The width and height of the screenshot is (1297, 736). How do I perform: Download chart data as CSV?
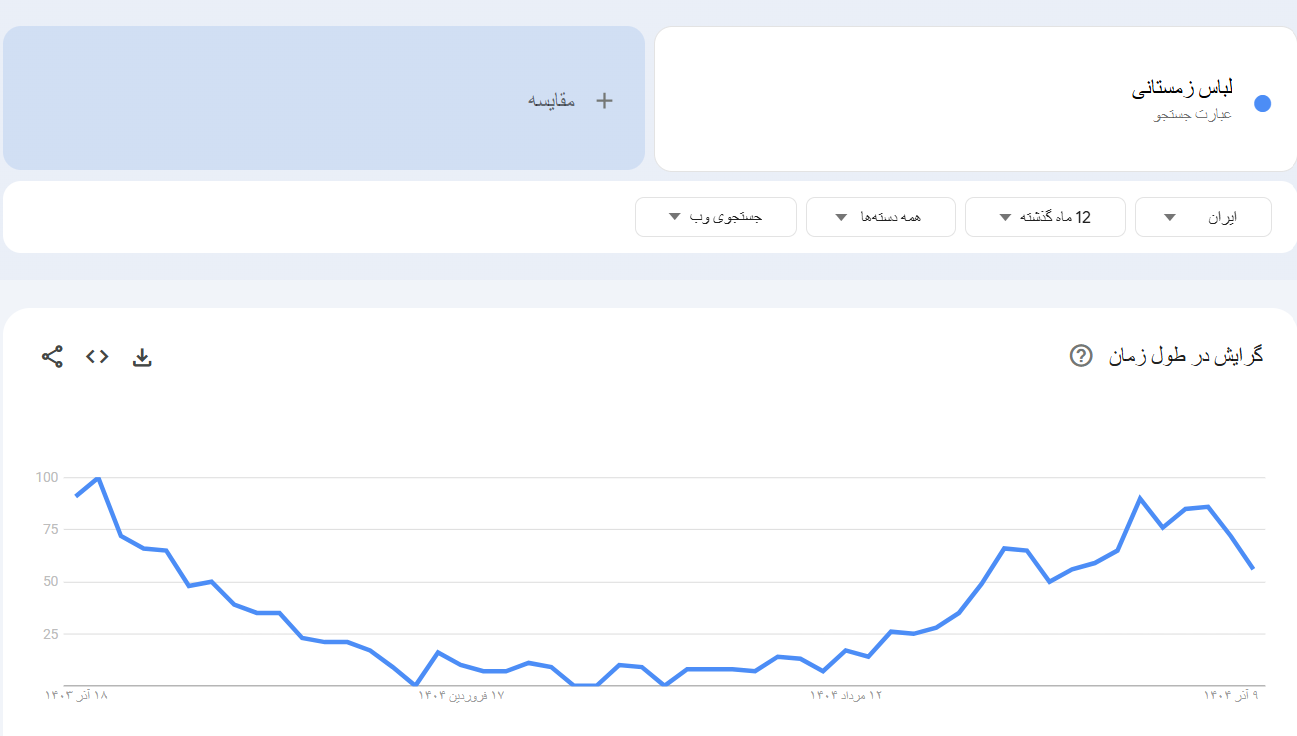coord(142,357)
